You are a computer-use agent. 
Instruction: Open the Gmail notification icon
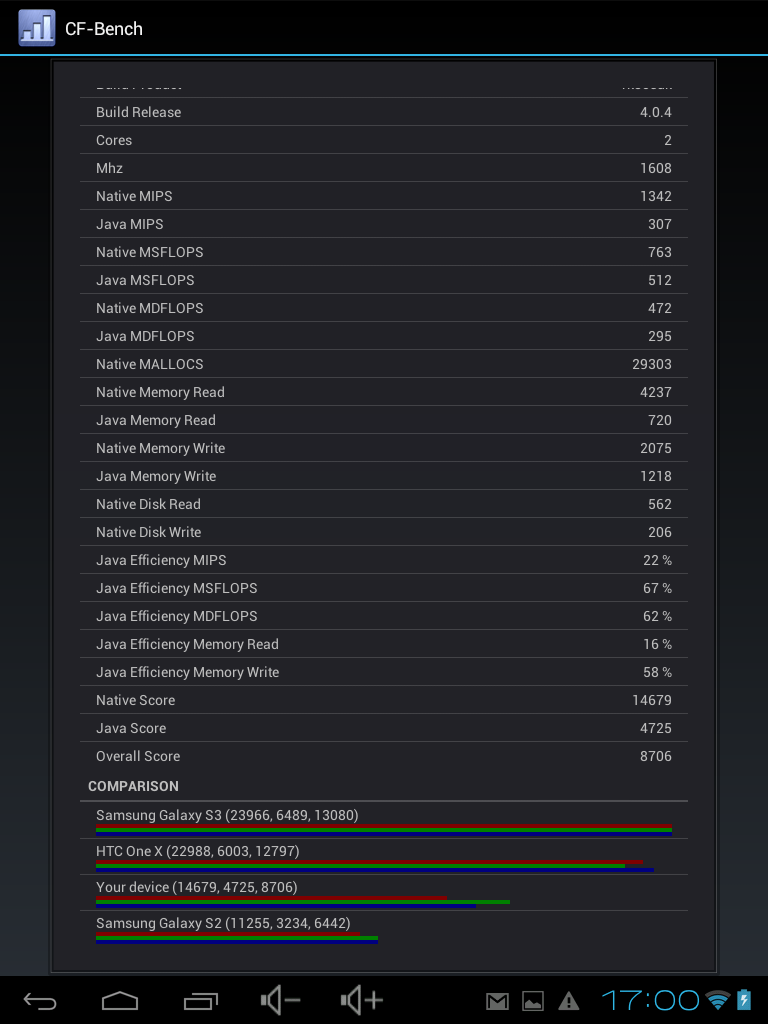498,1000
